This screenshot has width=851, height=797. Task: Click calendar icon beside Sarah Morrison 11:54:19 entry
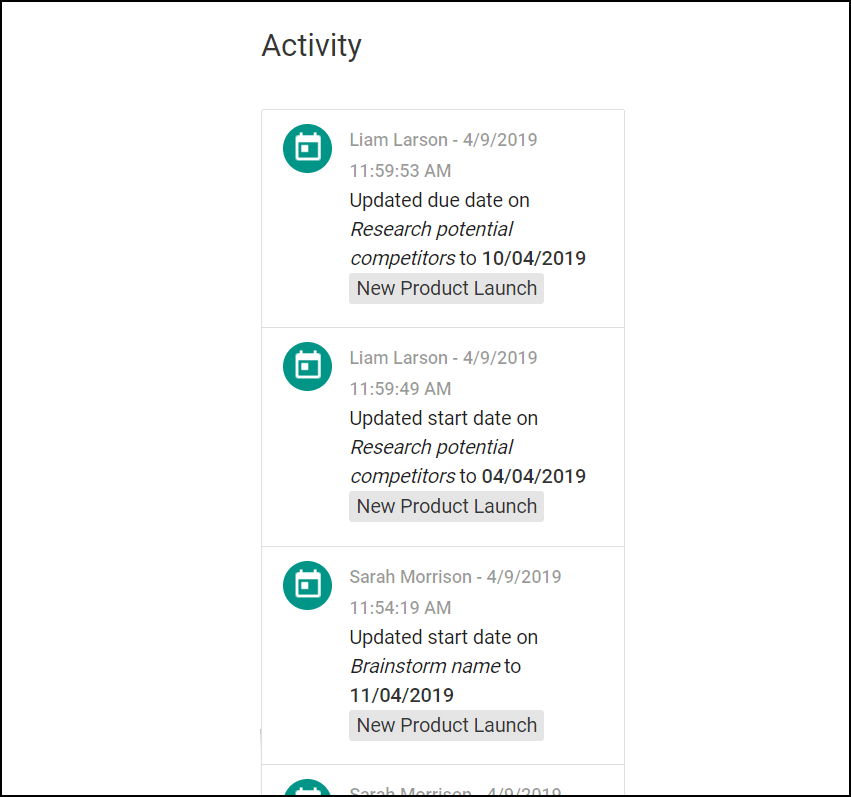pos(307,585)
